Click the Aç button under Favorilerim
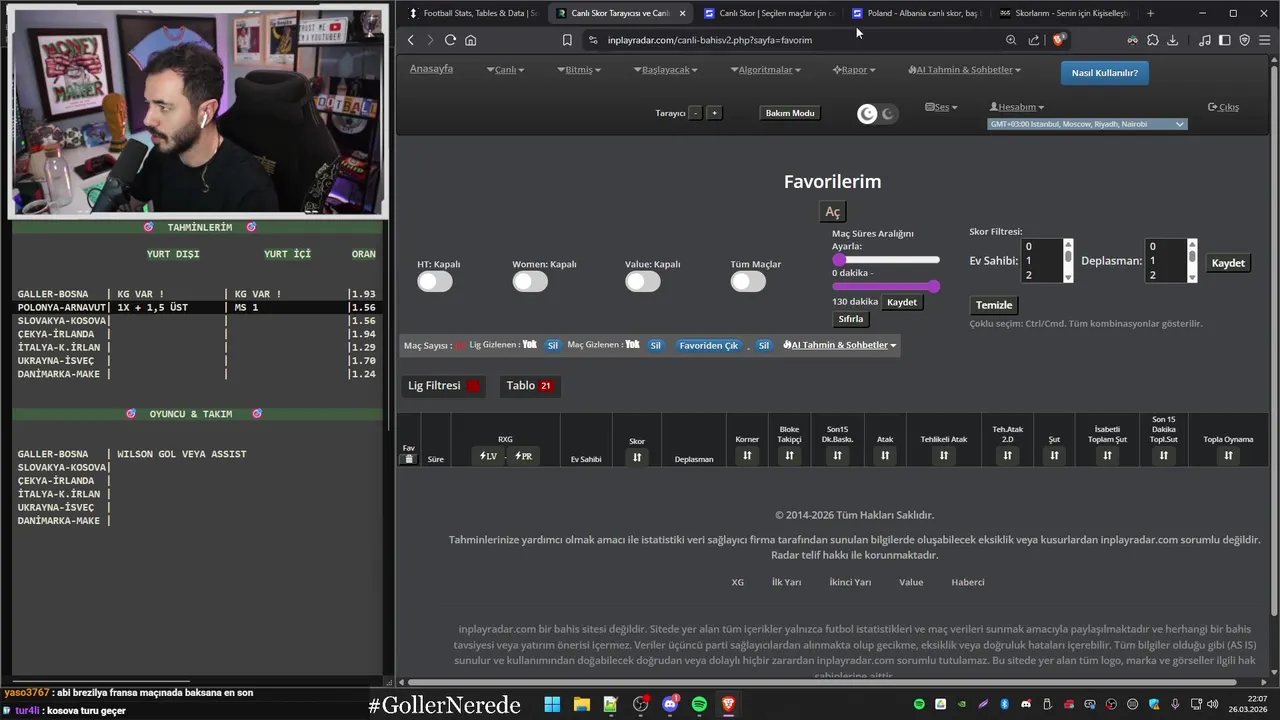The width and height of the screenshot is (1280, 720). click(832, 212)
